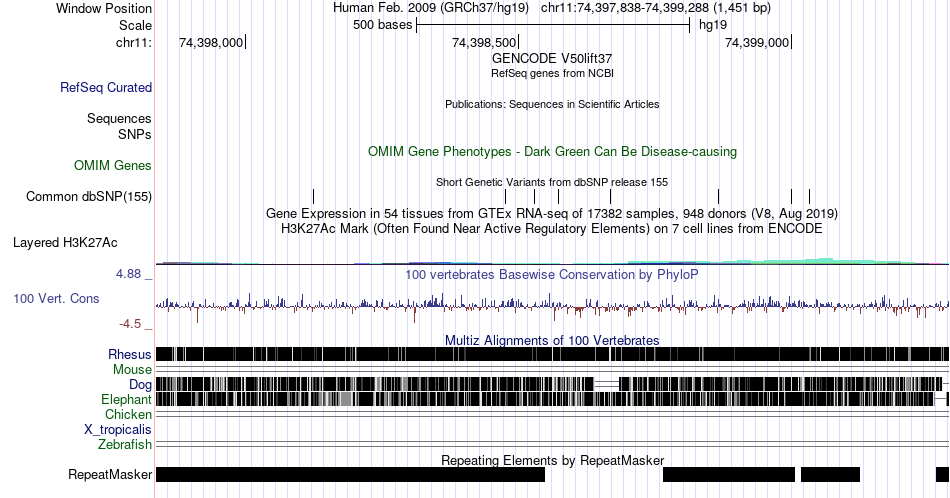Screen dimensions: 950x498
Task: Click the last dbSNP variant tick mark
Action: (809, 196)
